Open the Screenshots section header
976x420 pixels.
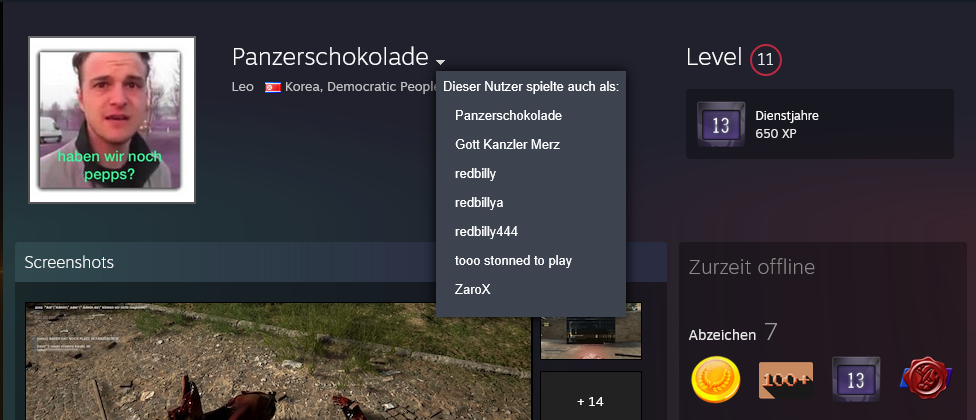(69, 262)
